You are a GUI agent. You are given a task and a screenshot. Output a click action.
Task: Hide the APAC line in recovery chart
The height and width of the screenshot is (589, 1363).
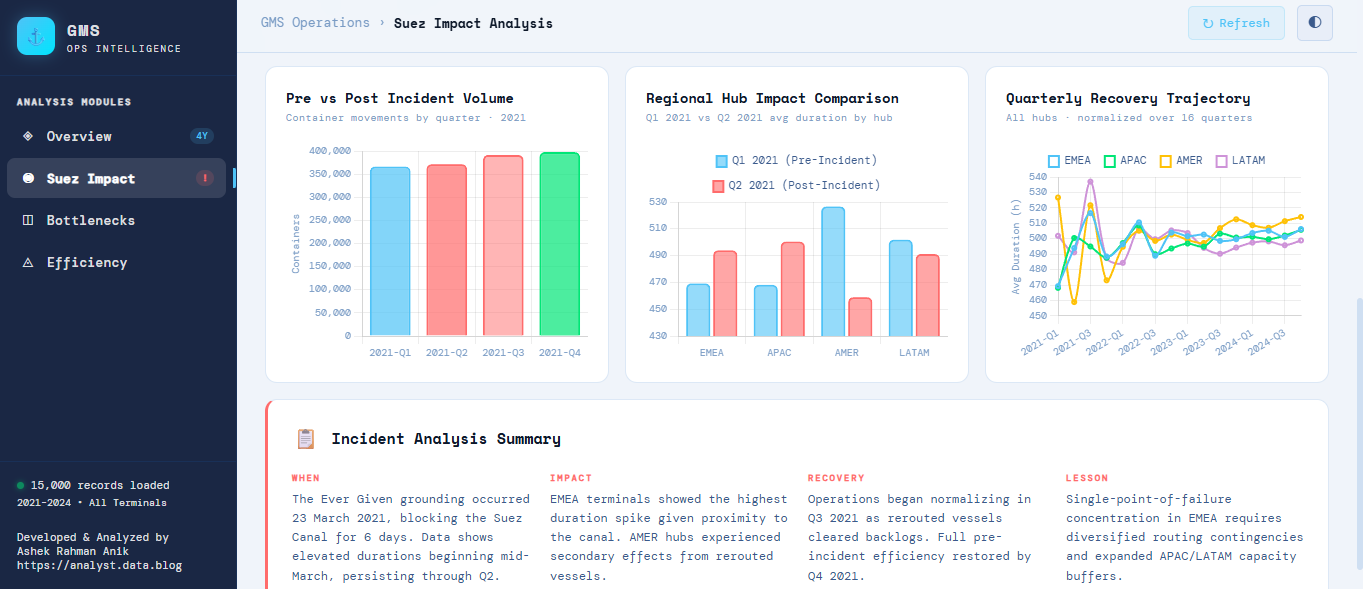[1124, 160]
